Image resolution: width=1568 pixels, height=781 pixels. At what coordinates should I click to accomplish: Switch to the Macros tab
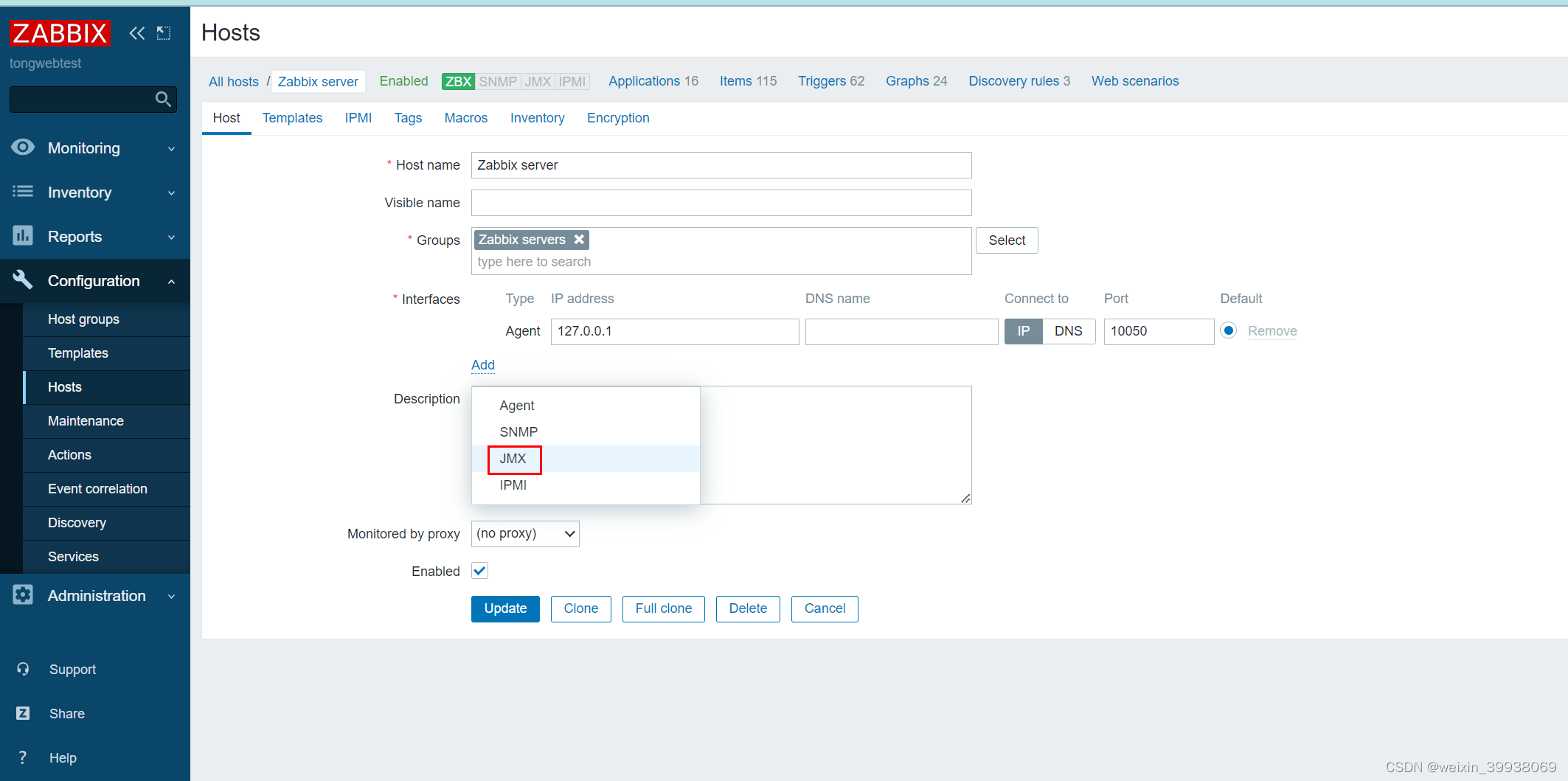466,118
